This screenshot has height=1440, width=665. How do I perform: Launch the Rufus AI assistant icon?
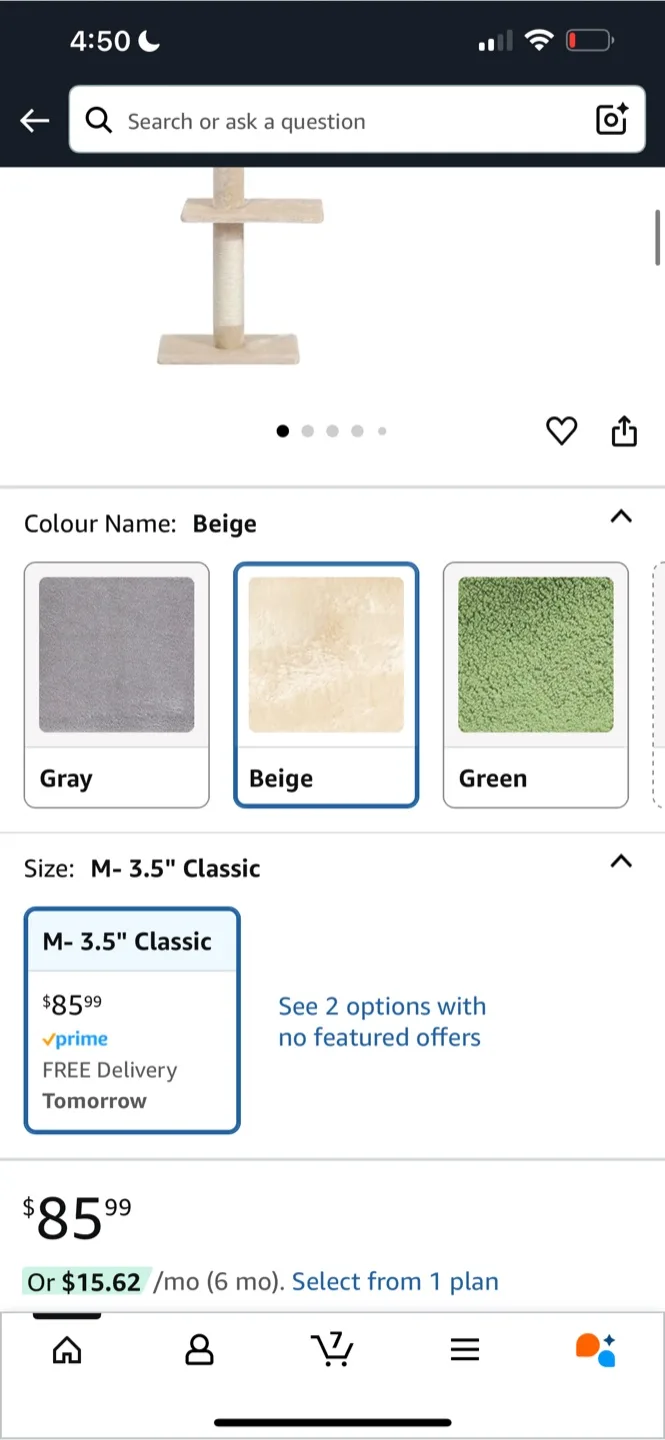[x=596, y=1350]
